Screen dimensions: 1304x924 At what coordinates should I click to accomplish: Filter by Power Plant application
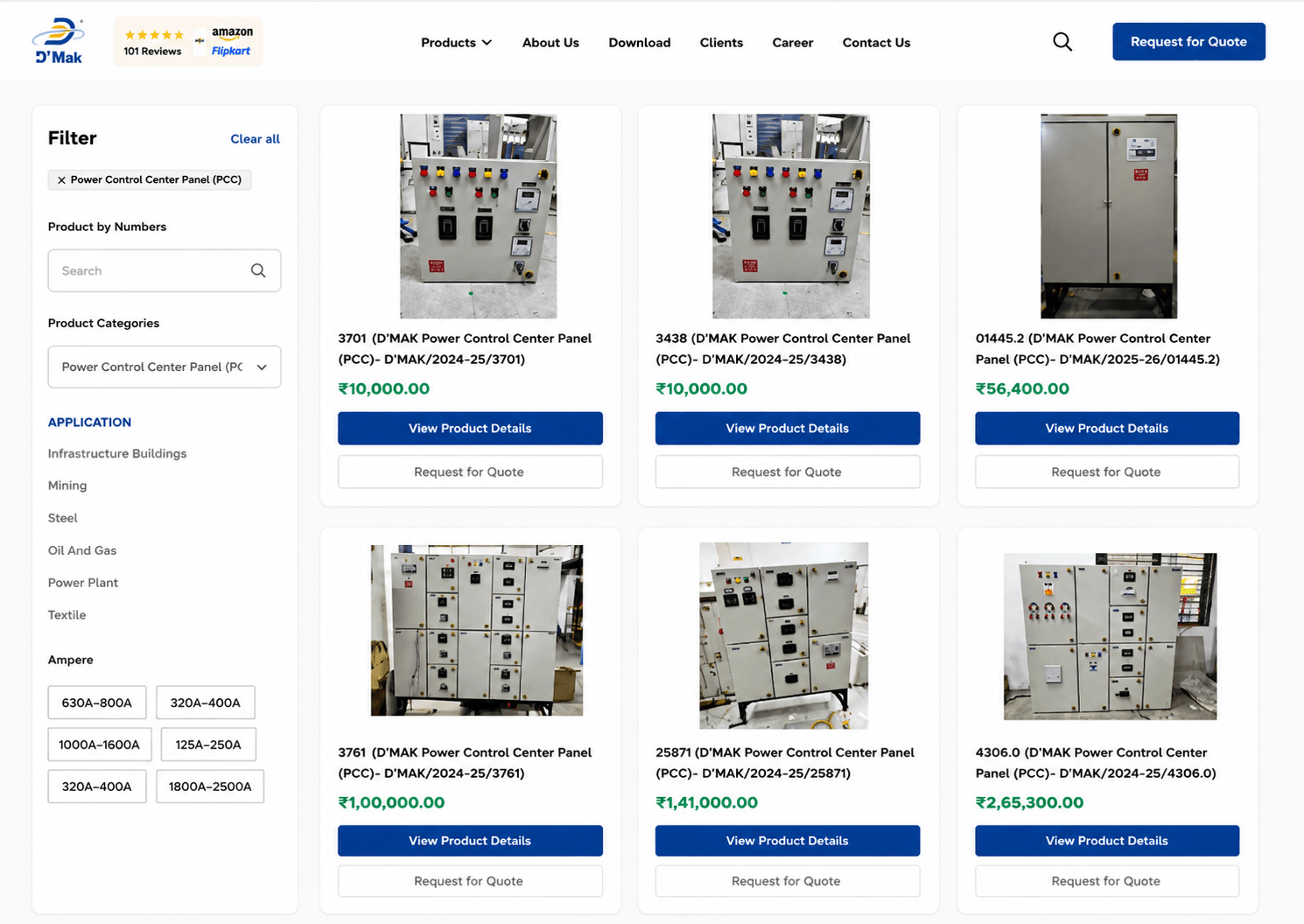(83, 583)
